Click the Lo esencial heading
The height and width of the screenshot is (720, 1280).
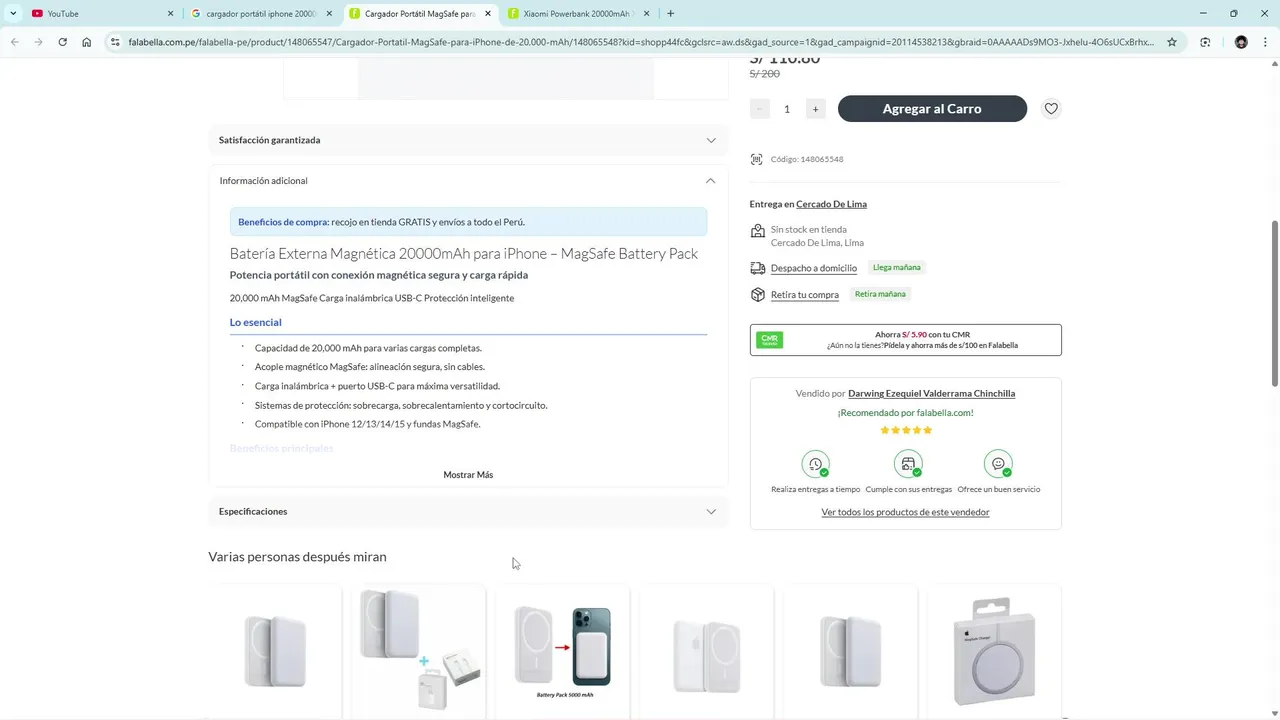point(255,322)
